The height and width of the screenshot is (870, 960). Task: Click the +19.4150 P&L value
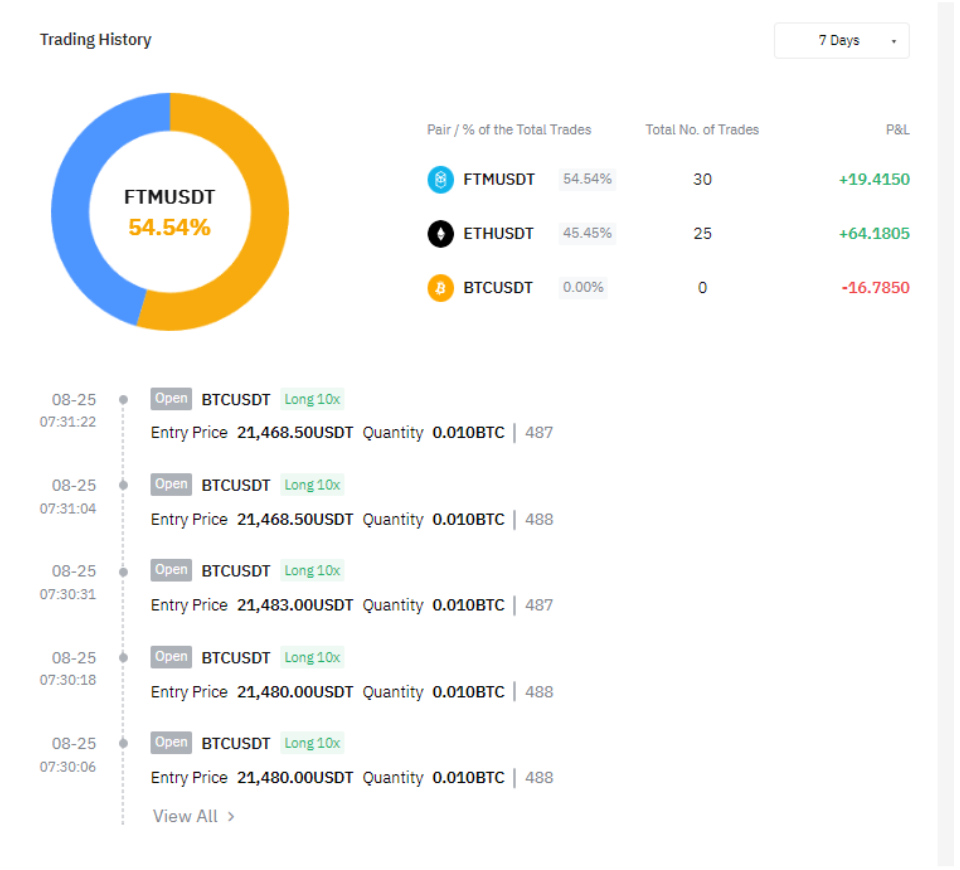(874, 179)
